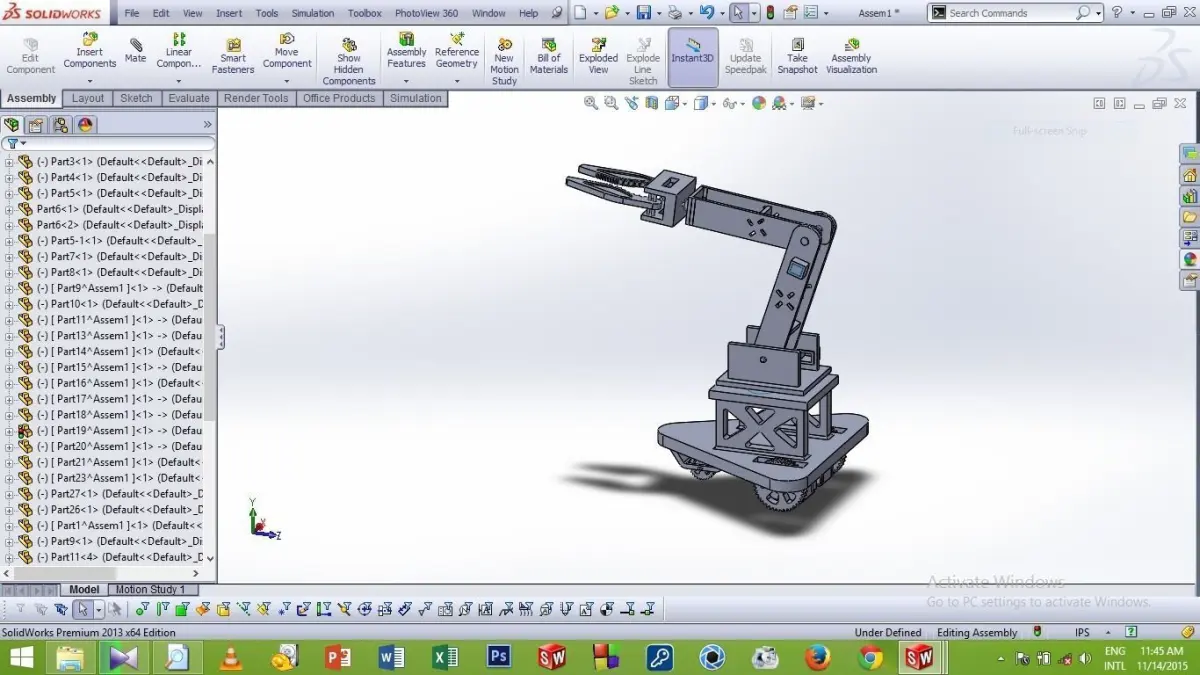Screen dimensions: 1200x675
Task: Create an Exploded View
Action: (598, 57)
